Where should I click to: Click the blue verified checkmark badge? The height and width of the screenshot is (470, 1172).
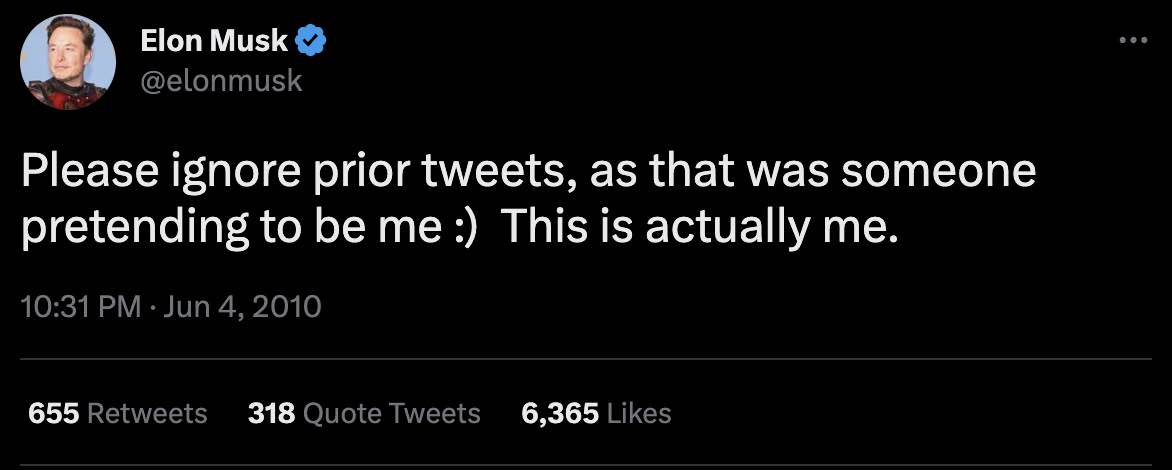pos(312,42)
